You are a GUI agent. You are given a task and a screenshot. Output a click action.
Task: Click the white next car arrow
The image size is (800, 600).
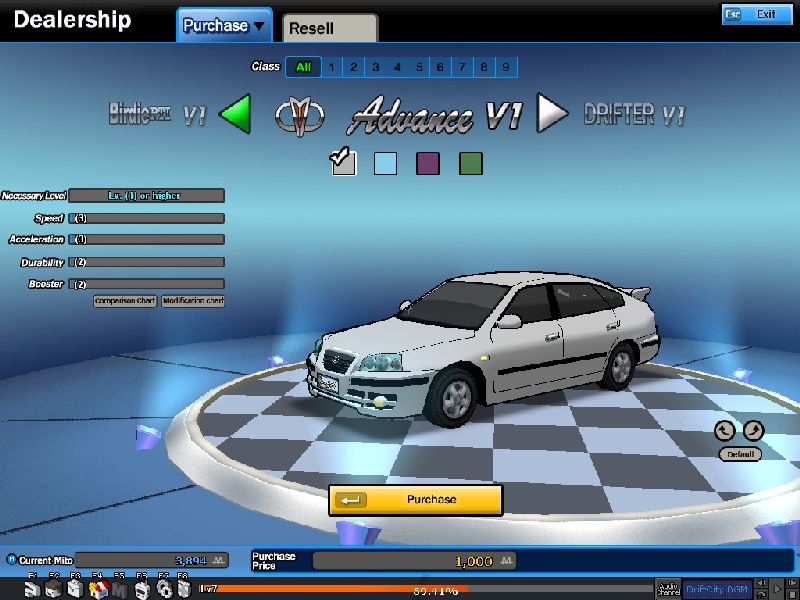551,114
